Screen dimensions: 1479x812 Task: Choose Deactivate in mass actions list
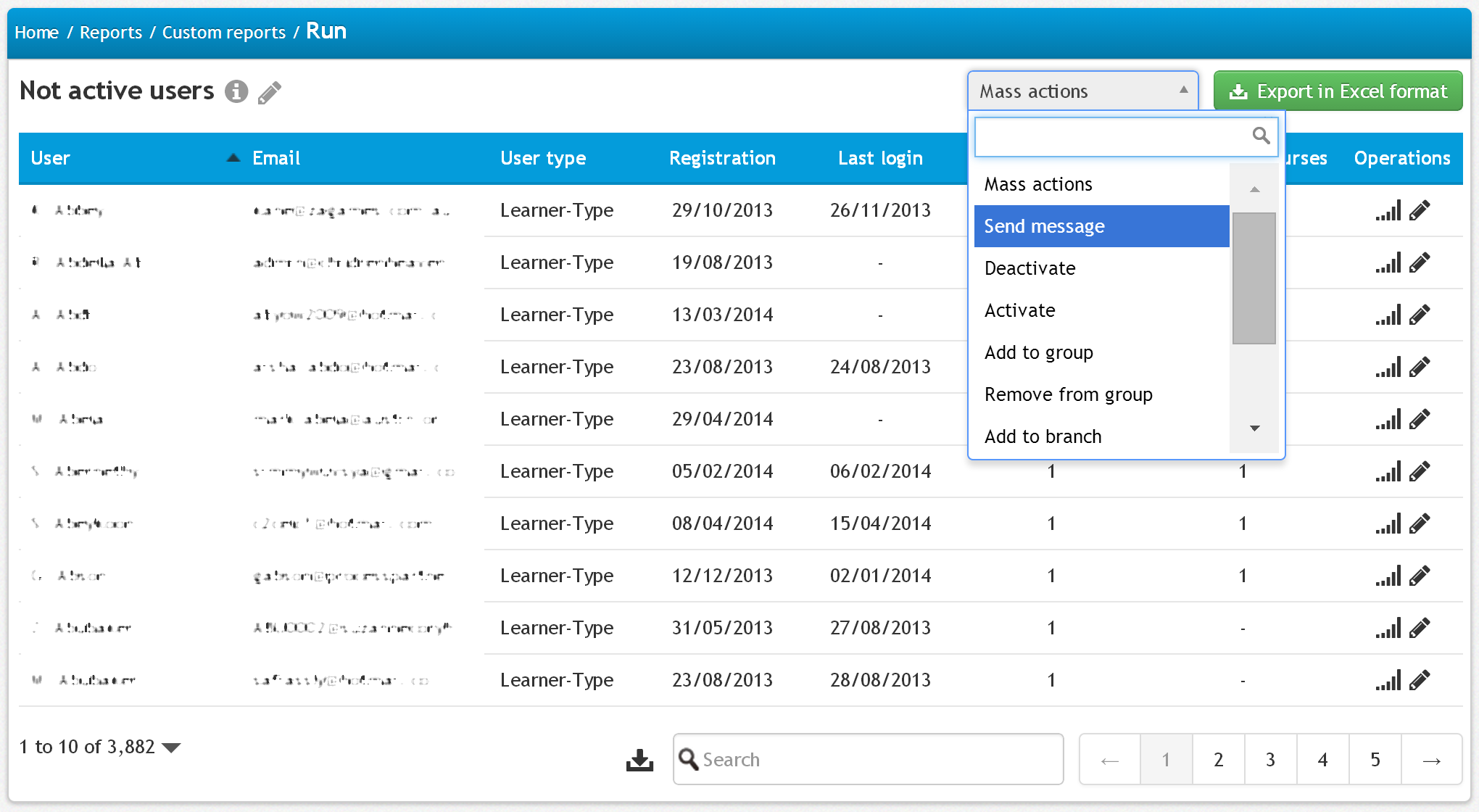pyautogui.click(x=1029, y=268)
